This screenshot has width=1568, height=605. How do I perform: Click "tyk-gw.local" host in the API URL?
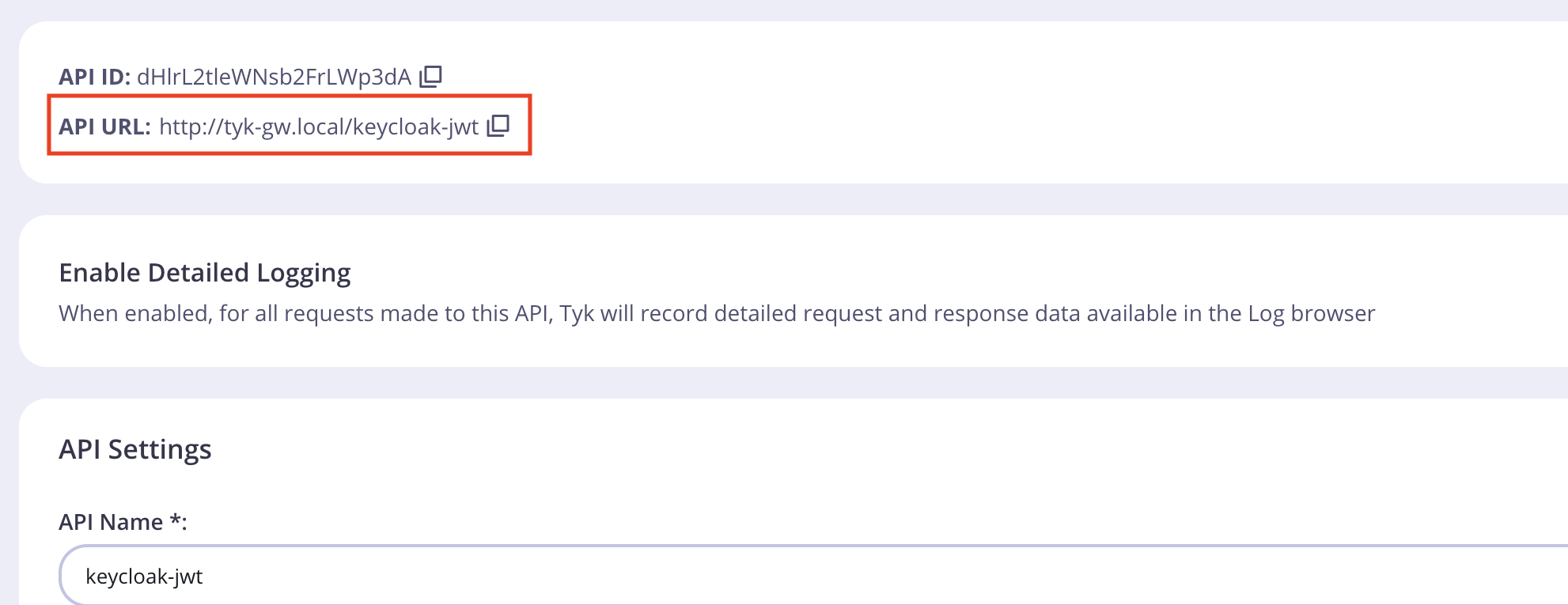(x=284, y=127)
